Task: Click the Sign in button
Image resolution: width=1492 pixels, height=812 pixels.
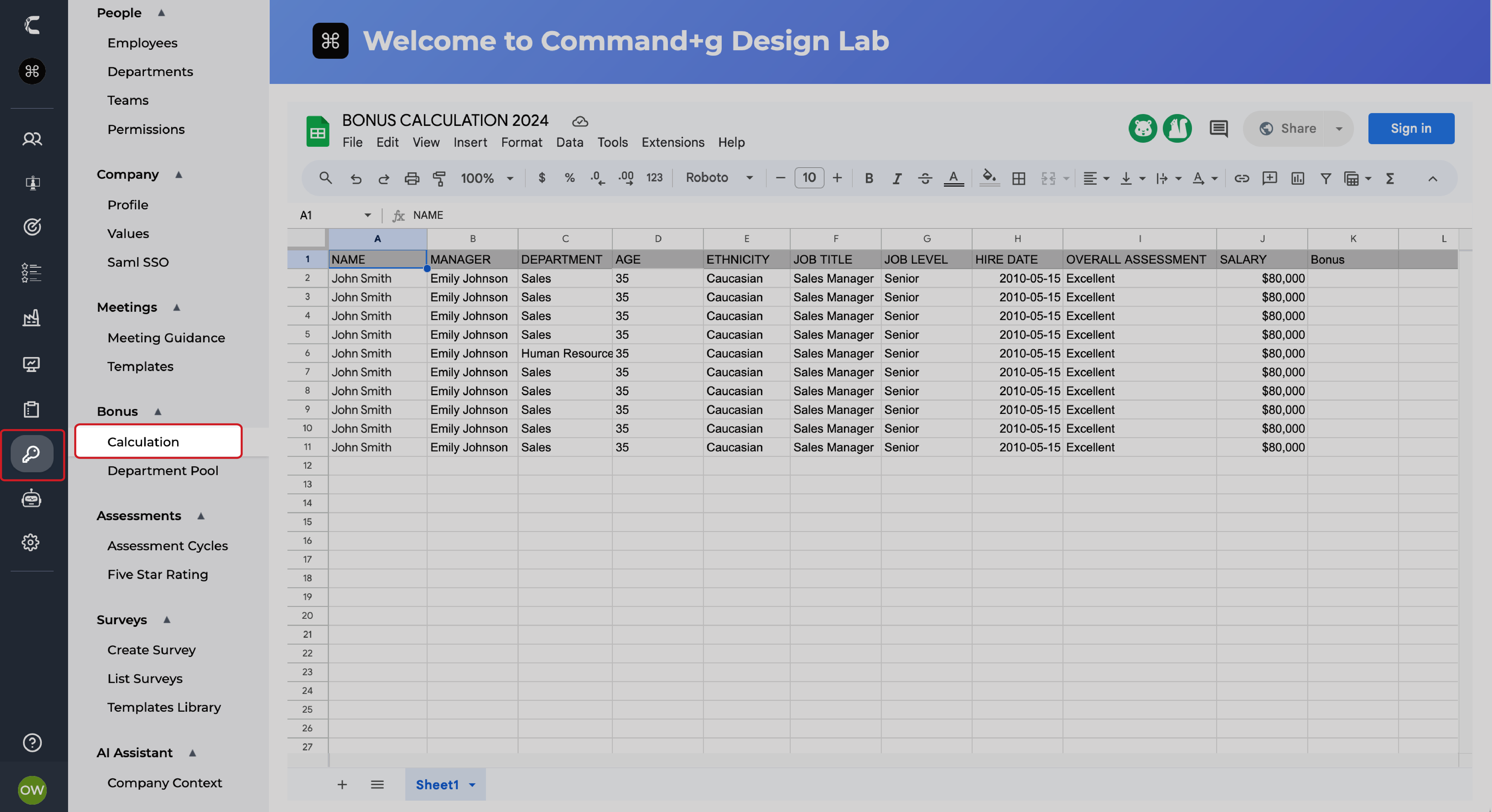Action: tap(1410, 128)
